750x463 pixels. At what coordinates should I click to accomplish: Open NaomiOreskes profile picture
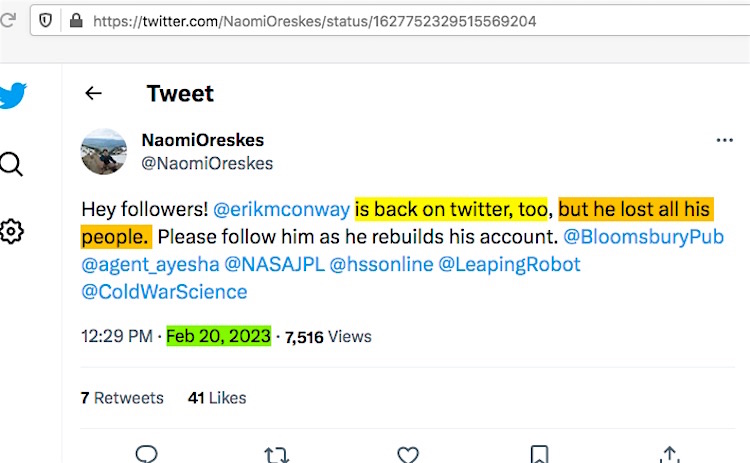point(104,152)
